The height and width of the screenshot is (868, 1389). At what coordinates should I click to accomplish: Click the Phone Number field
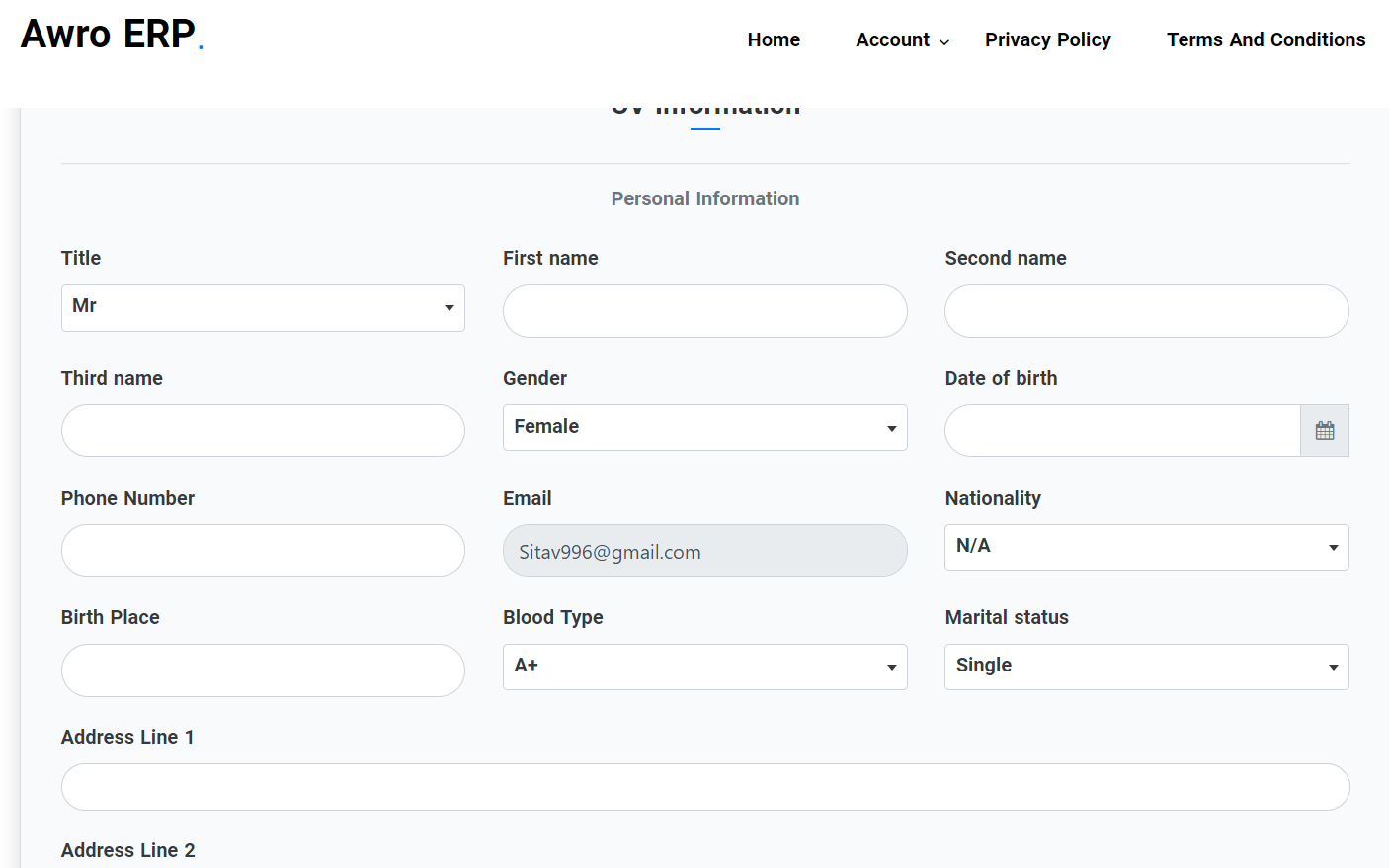point(263,550)
